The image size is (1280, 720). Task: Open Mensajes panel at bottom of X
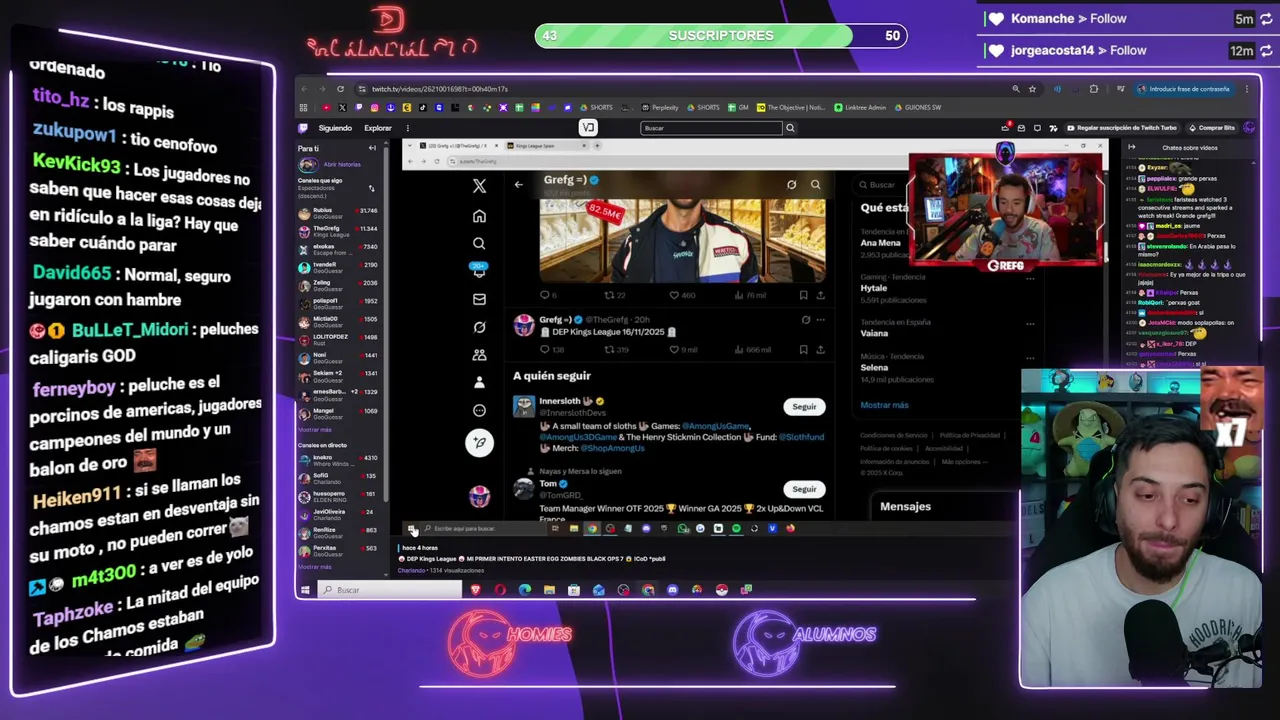tap(905, 506)
